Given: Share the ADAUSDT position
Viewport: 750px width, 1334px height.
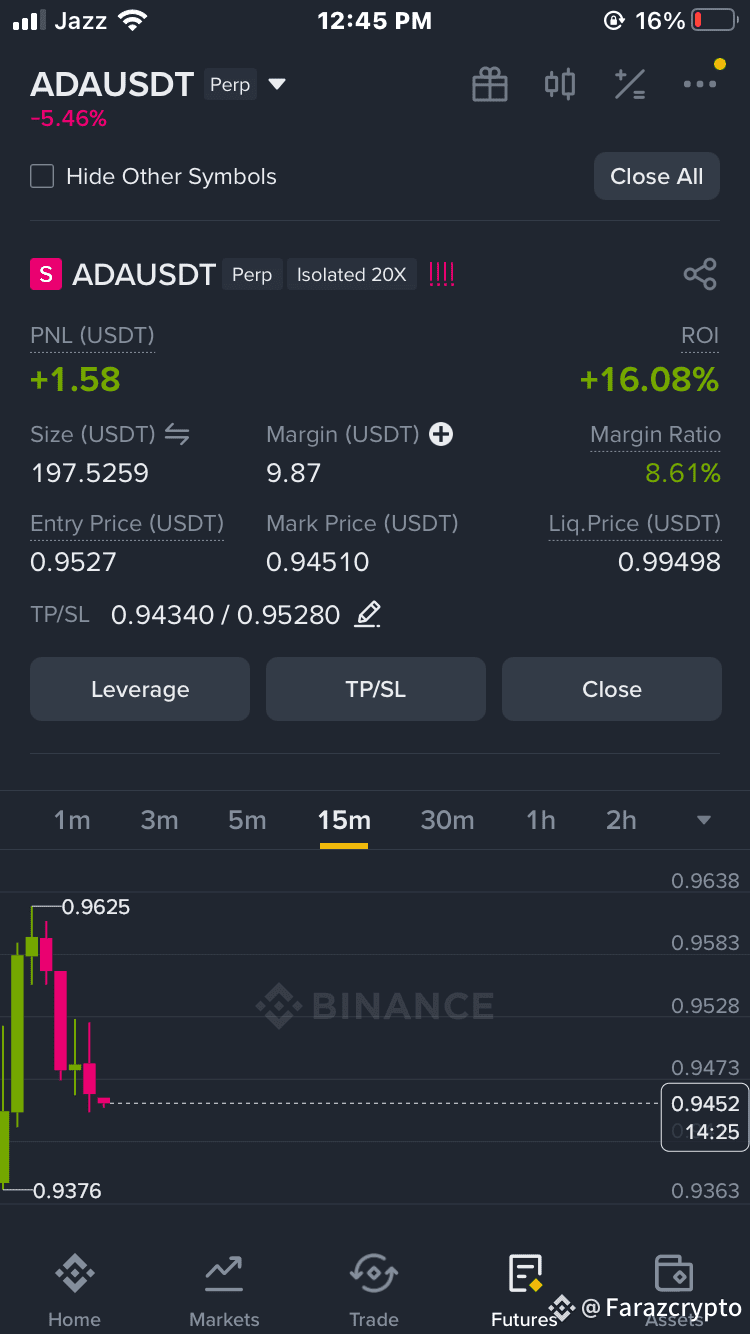Looking at the screenshot, I should (x=700, y=274).
